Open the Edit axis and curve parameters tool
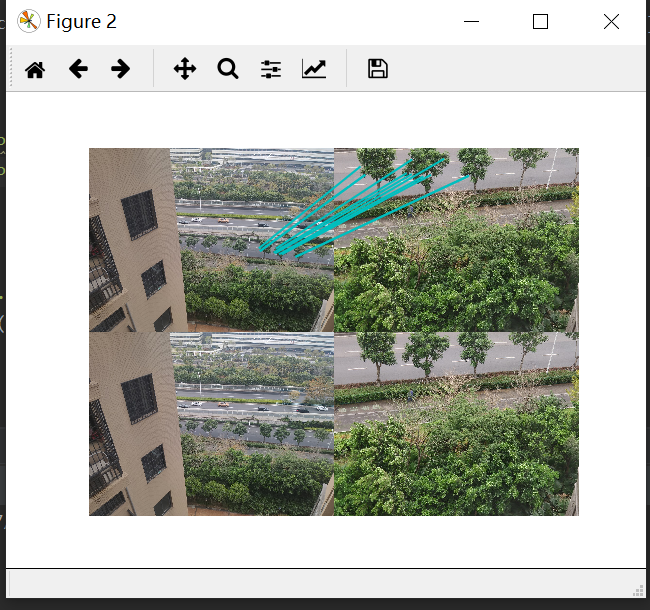Image resolution: width=650 pixels, height=610 pixels. (x=314, y=69)
